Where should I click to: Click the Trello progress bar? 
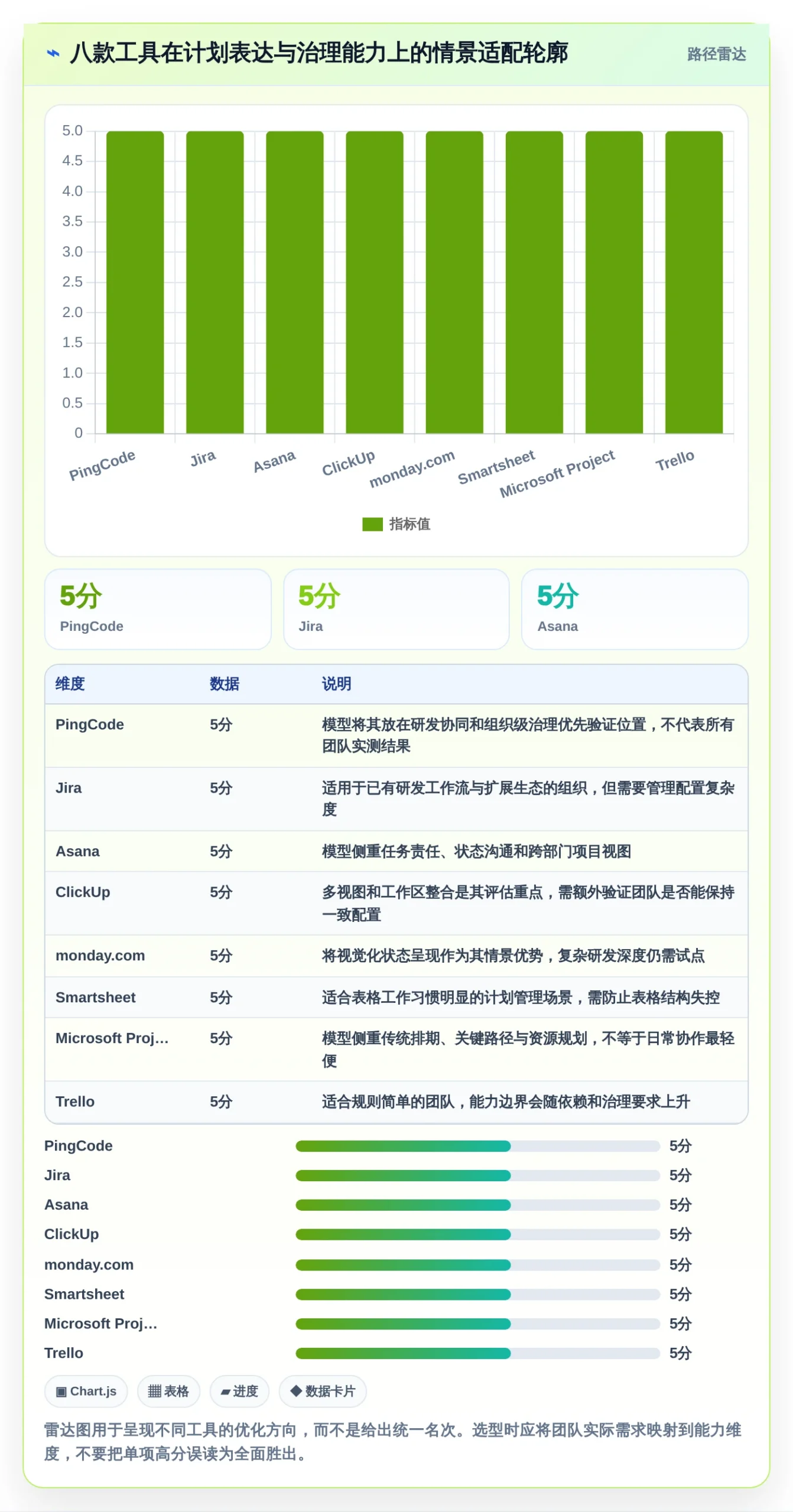(x=477, y=1353)
